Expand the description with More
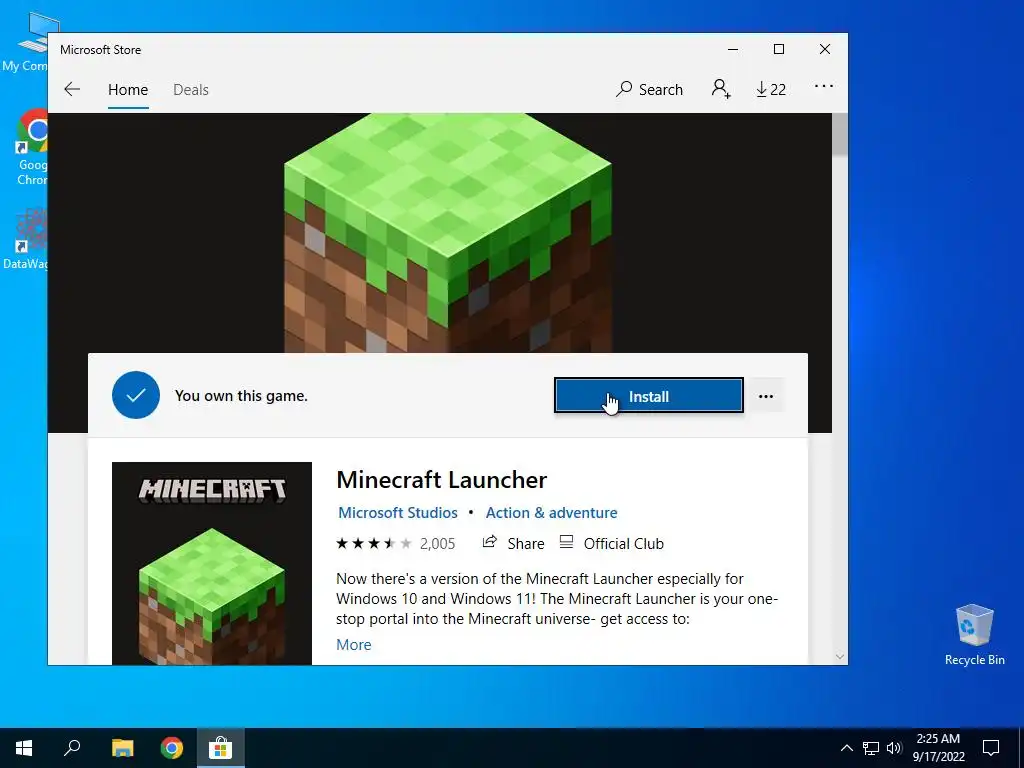 point(353,645)
